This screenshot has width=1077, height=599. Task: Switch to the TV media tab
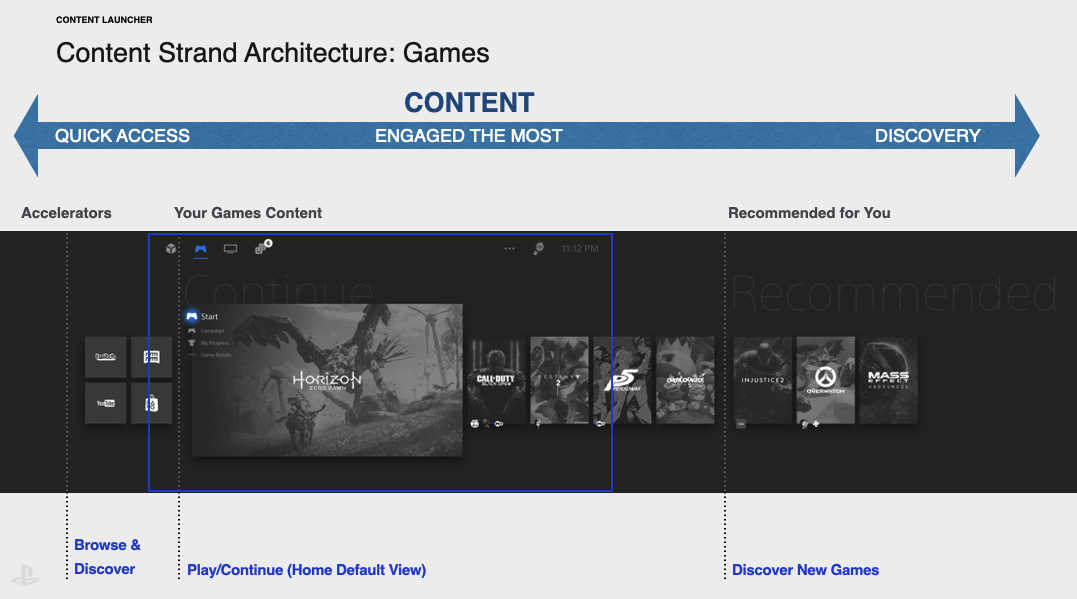point(231,249)
